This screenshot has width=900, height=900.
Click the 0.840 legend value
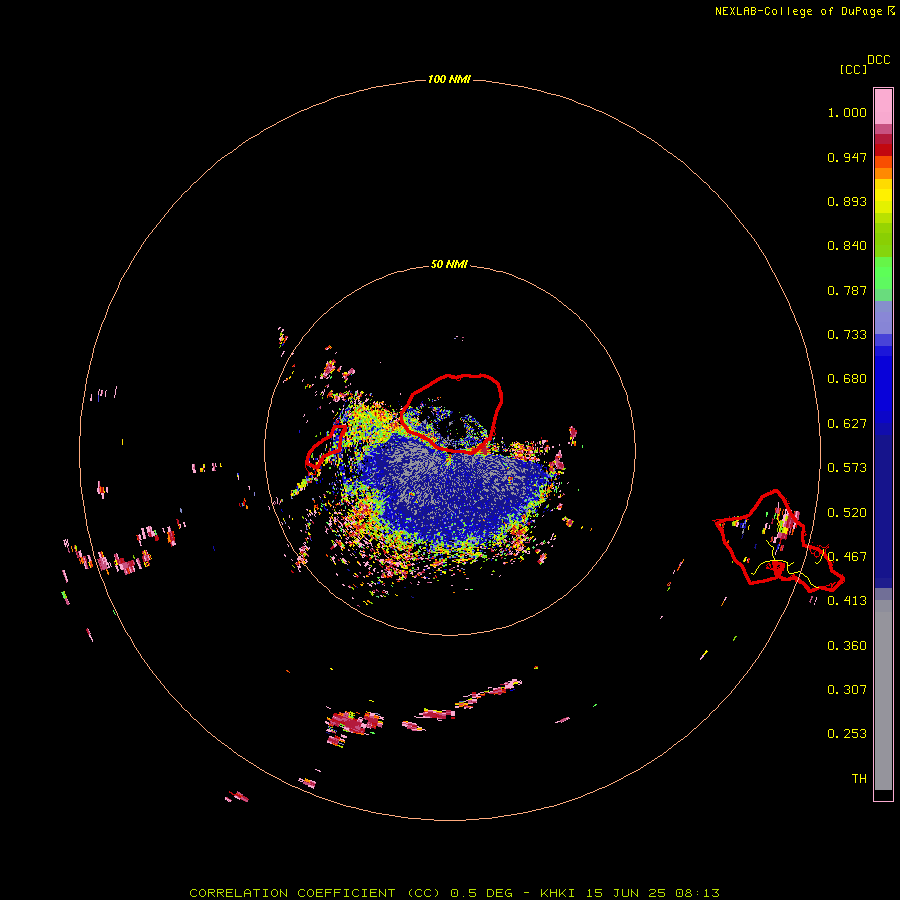point(847,246)
